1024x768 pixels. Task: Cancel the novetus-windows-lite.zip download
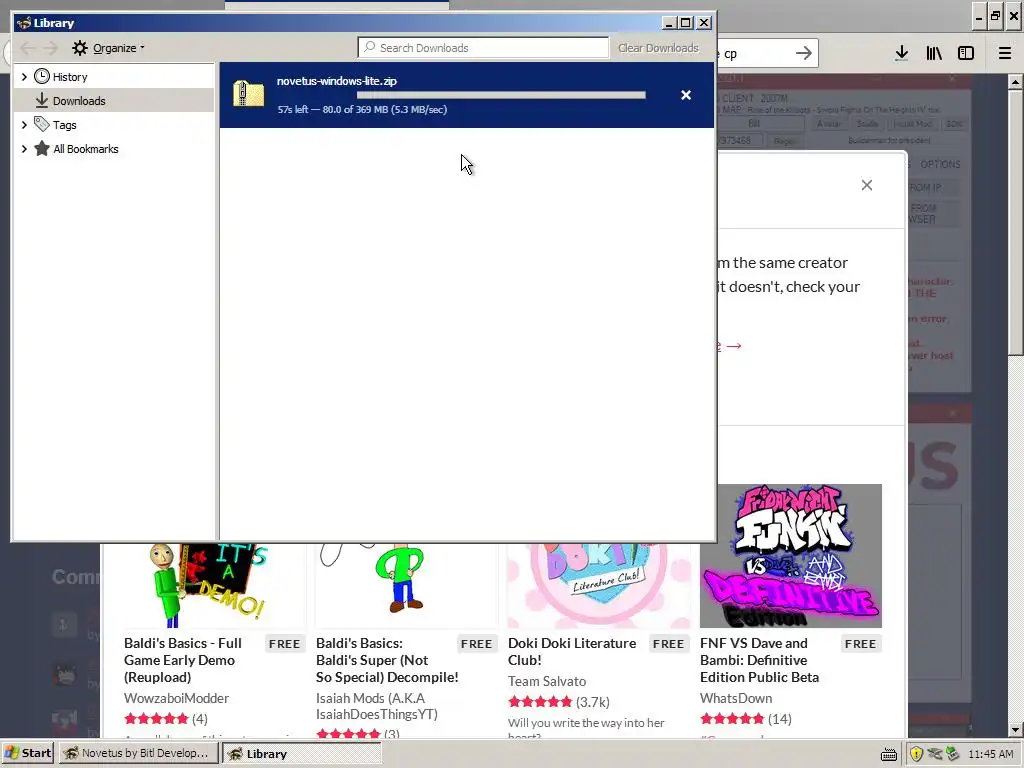point(686,95)
